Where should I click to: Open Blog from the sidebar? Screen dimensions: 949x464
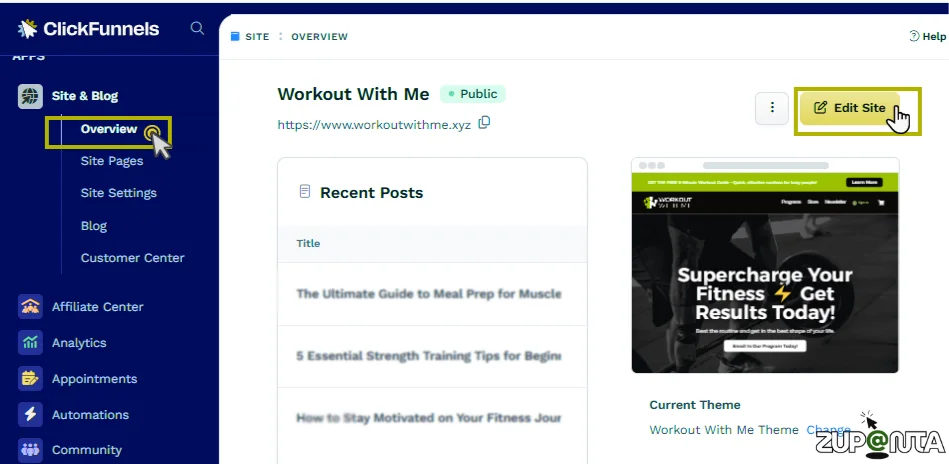coord(94,226)
